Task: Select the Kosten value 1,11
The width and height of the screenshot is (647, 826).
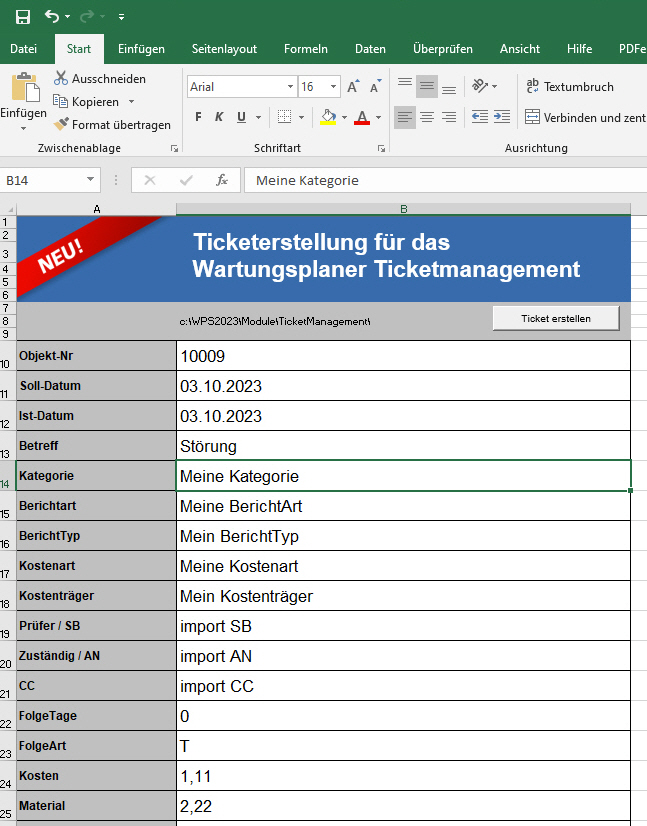Action: coord(404,776)
